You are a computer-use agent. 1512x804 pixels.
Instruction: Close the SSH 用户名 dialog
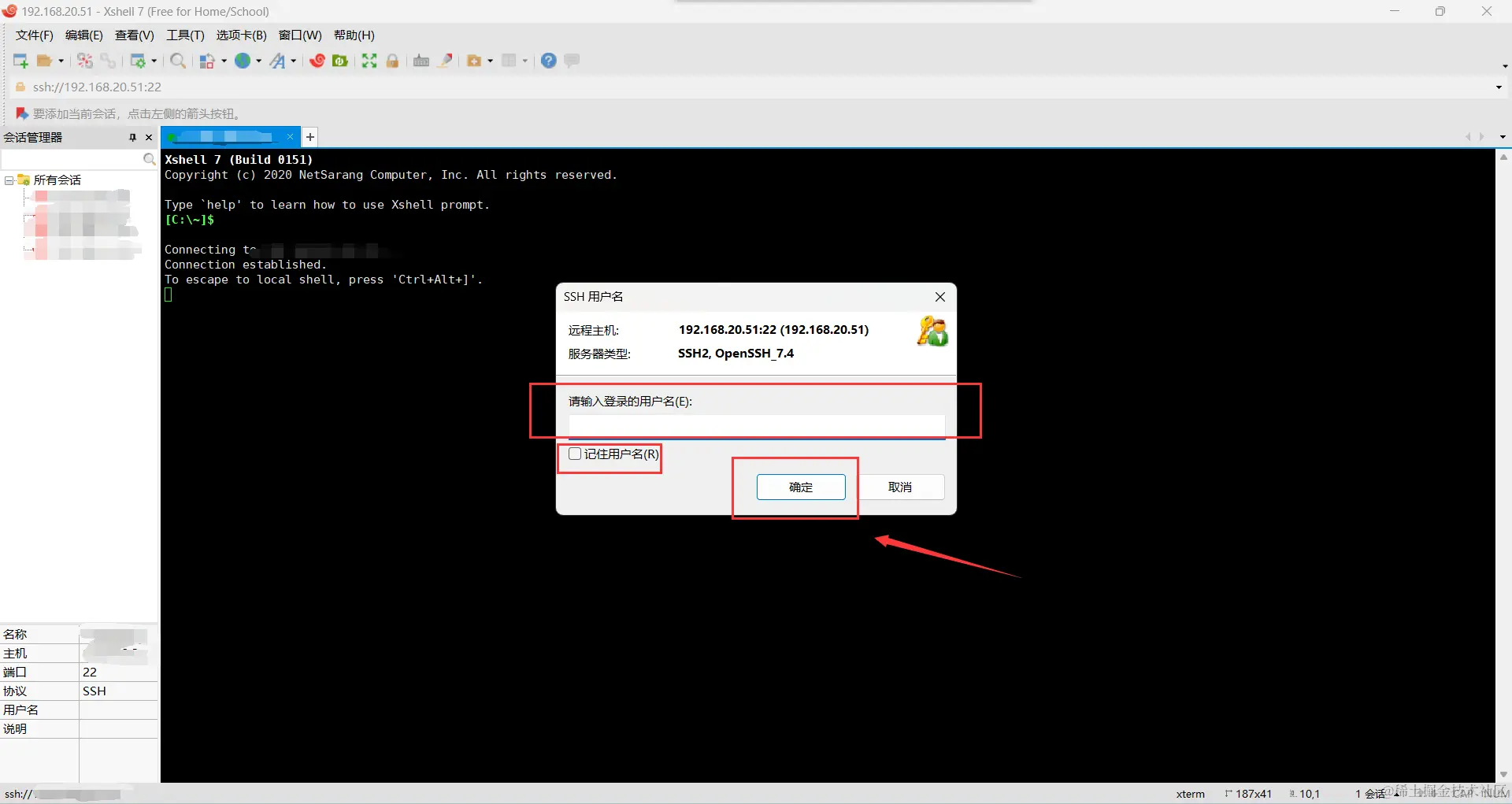(940, 297)
